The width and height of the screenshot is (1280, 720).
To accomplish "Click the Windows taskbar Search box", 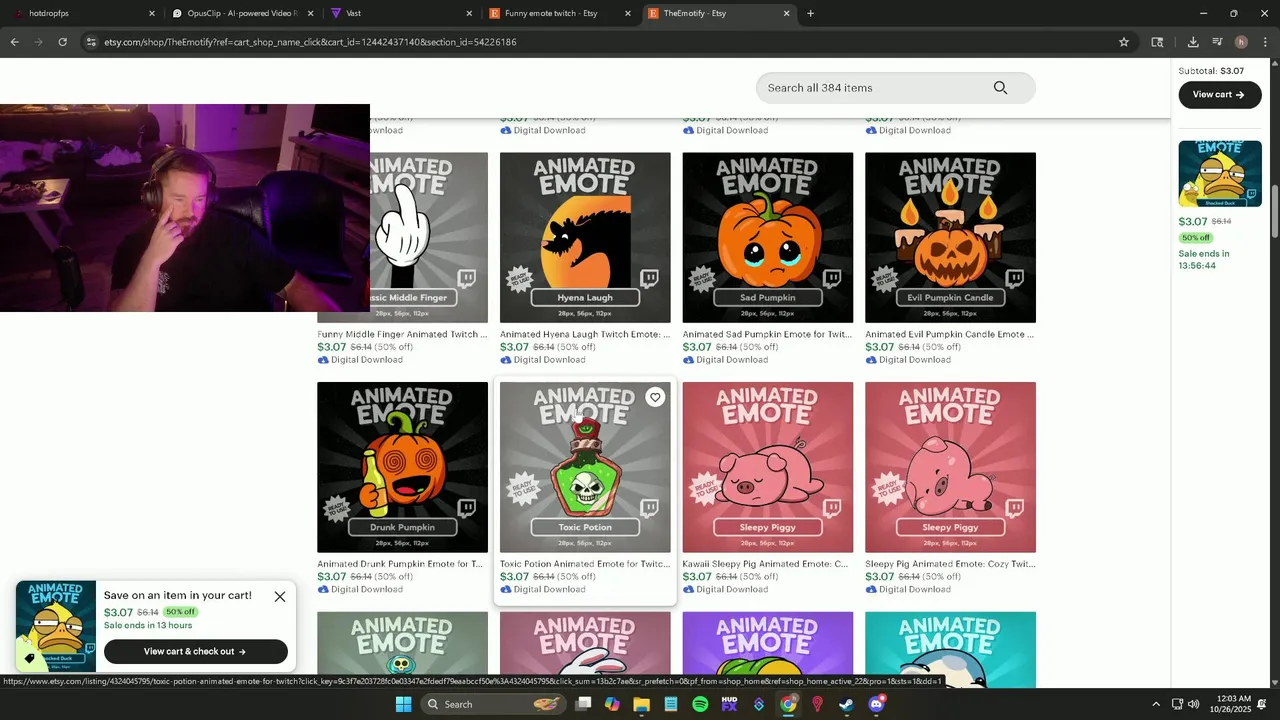I will 494,704.
